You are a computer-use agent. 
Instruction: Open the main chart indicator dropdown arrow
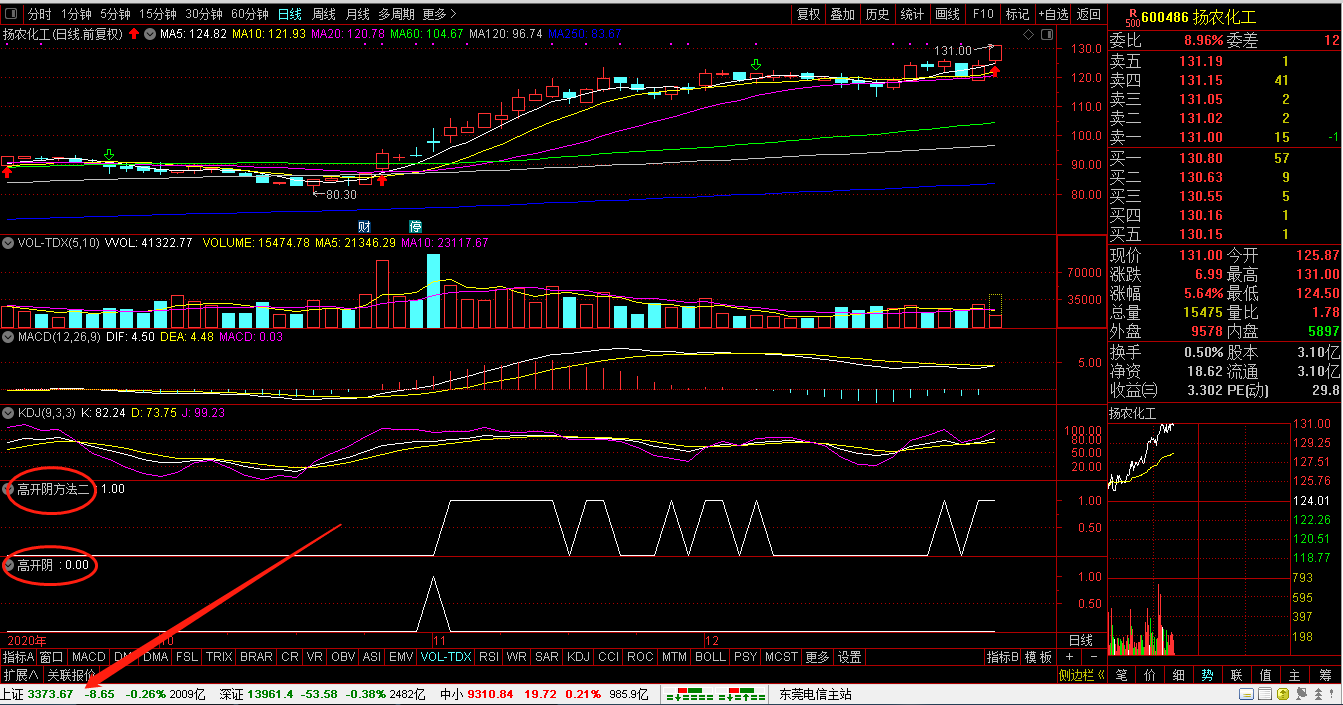150,34
